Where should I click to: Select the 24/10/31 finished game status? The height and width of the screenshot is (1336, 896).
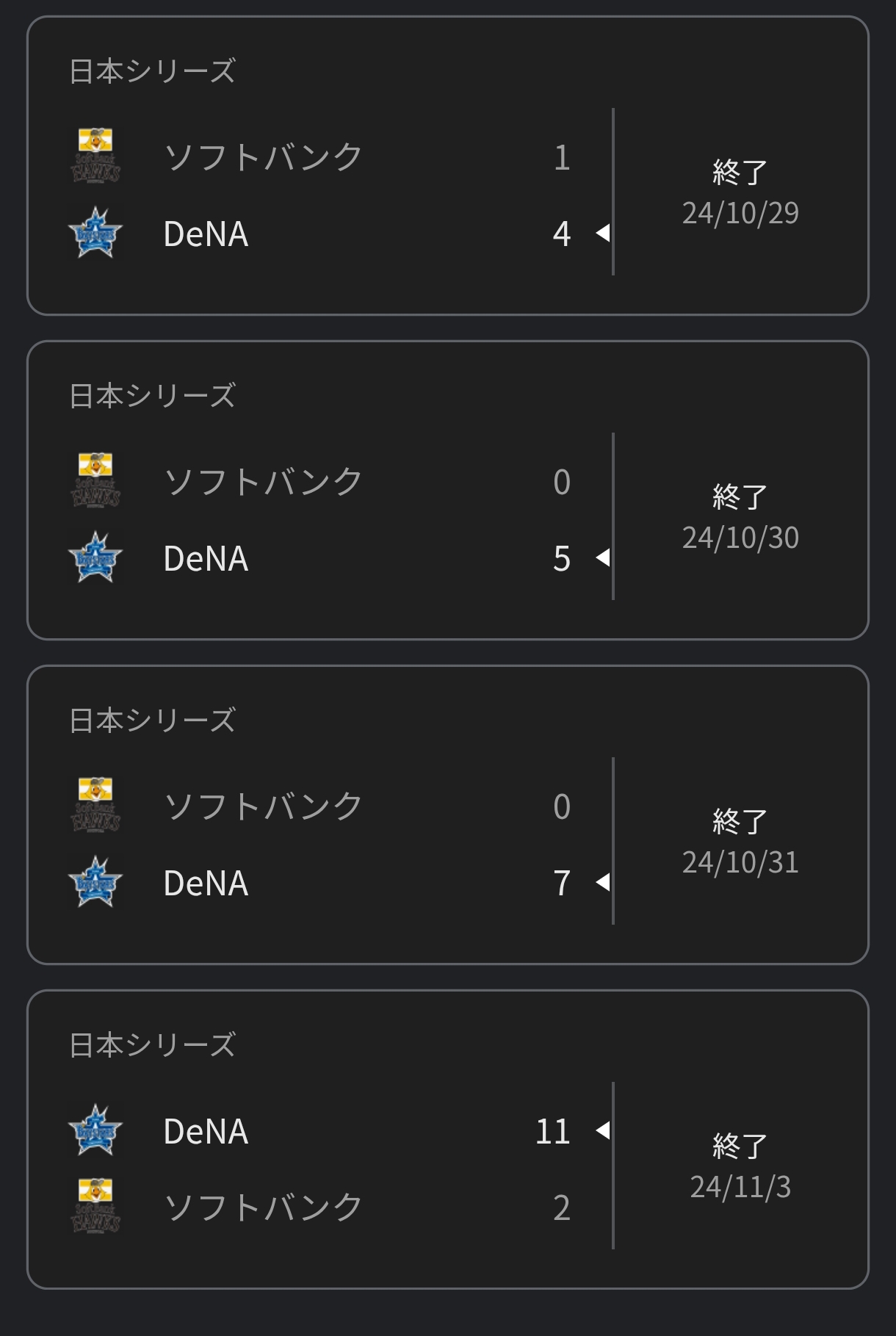(740, 821)
